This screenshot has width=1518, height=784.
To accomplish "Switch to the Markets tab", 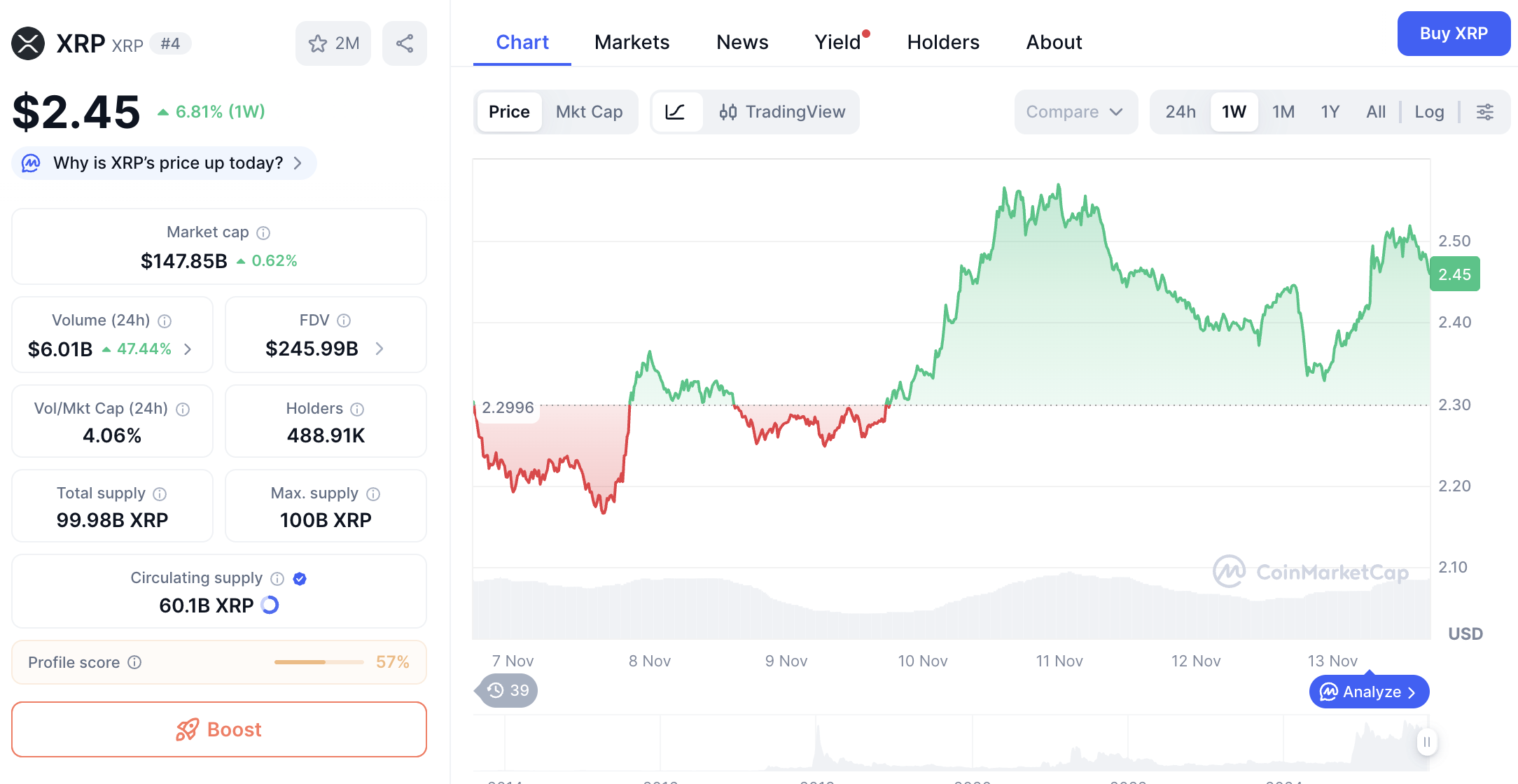I will 631,42.
